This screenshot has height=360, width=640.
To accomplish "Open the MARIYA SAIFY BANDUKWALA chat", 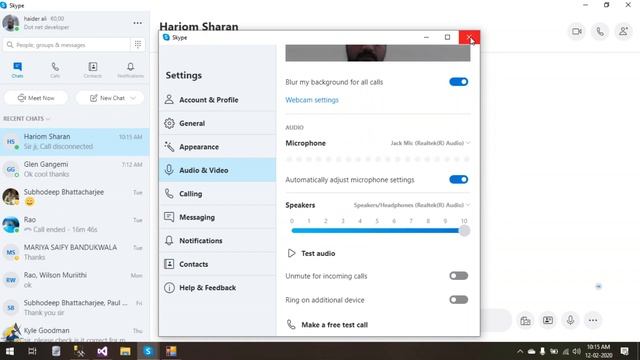I will [75, 252].
